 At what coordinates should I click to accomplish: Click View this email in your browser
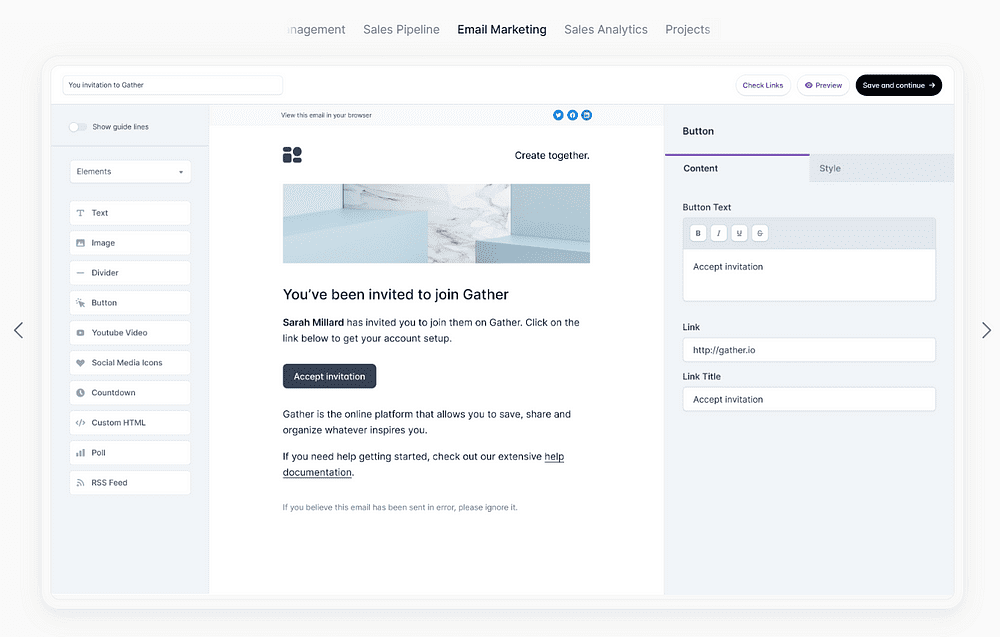pos(326,115)
